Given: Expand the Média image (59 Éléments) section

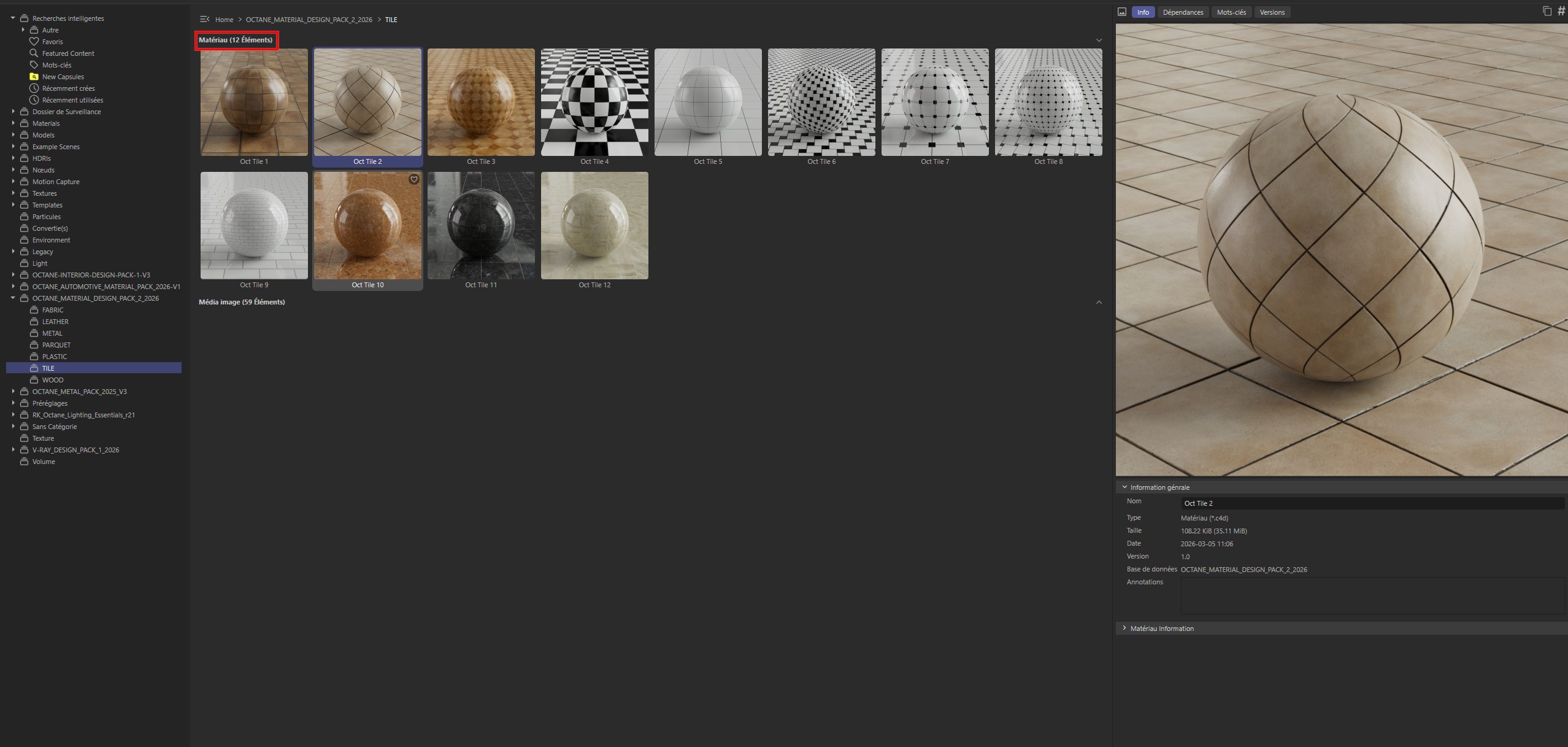Looking at the screenshot, I should point(1098,302).
